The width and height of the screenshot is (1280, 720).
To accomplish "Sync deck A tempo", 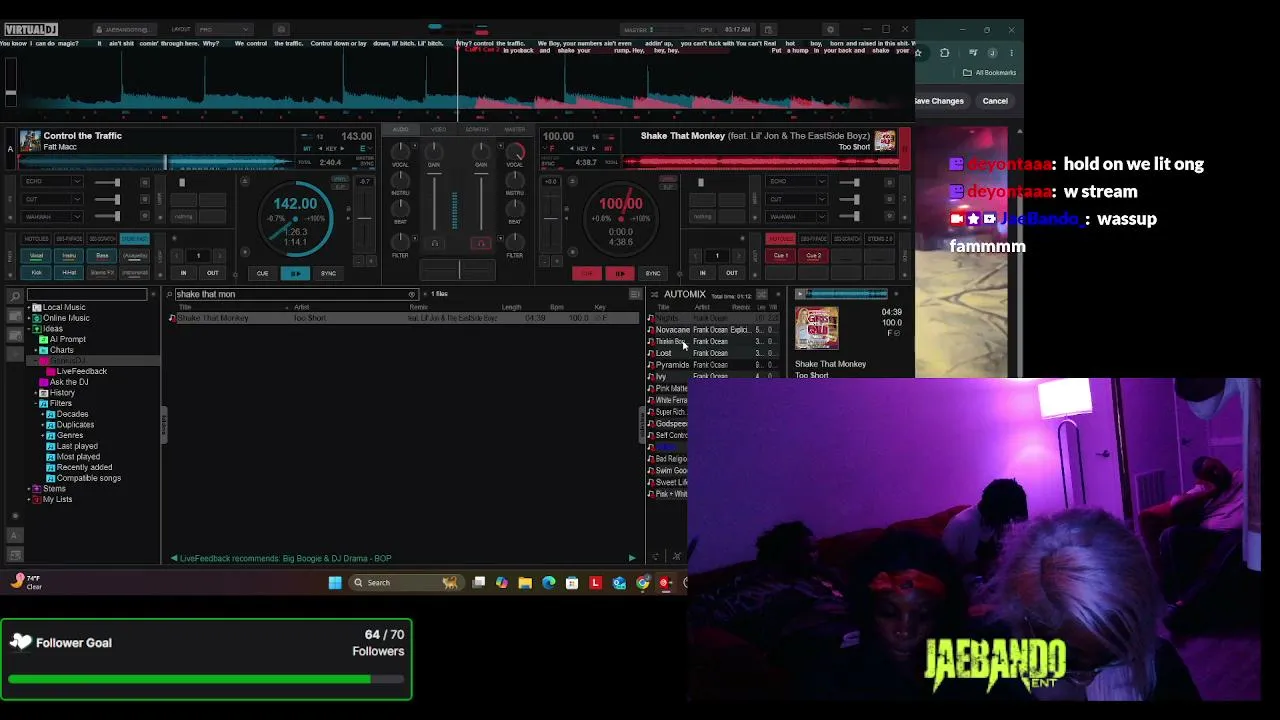I will tap(328, 273).
